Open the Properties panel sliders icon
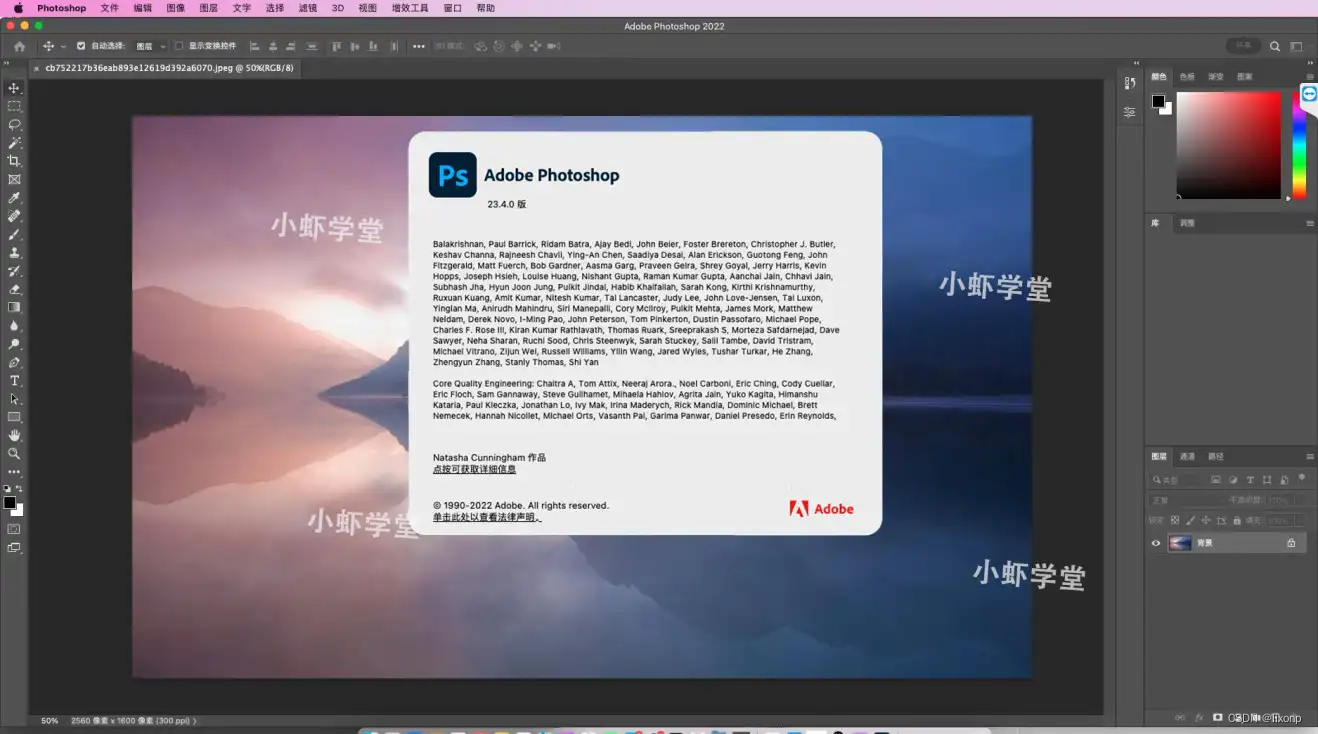Viewport: 1318px width, 734px height. click(x=1130, y=112)
